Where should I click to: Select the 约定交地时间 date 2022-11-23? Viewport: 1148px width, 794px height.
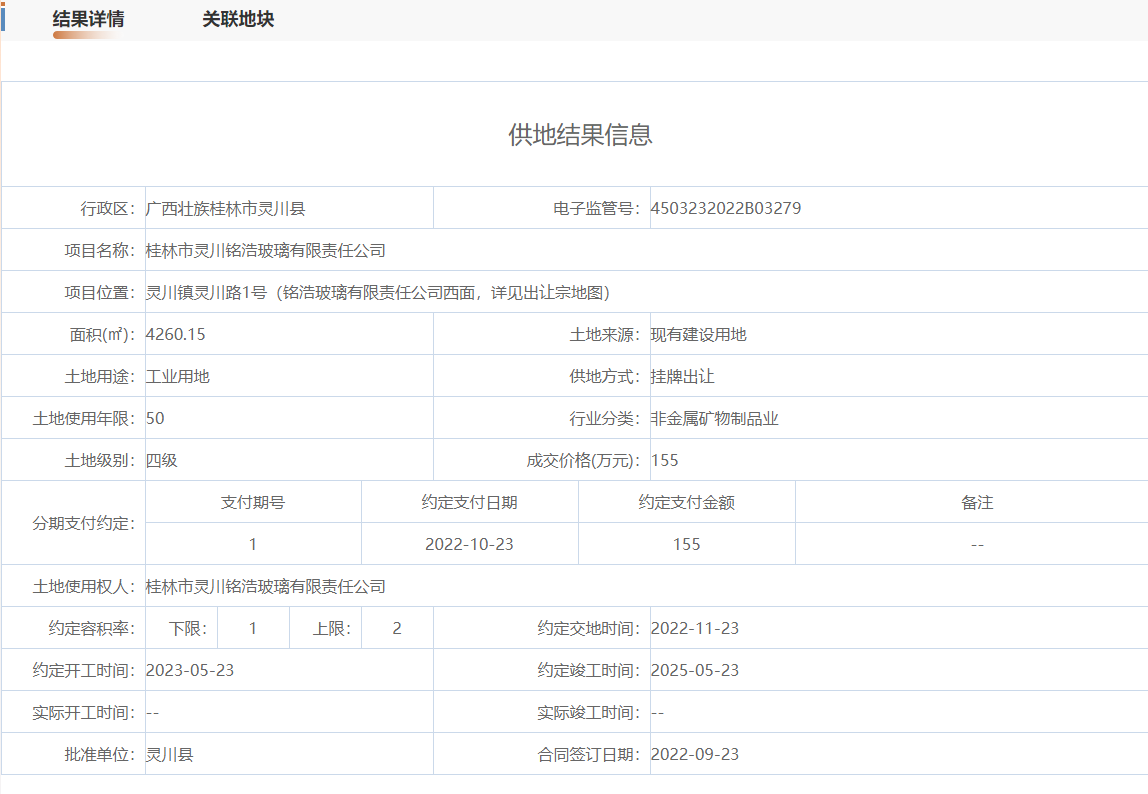(x=694, y=629)
